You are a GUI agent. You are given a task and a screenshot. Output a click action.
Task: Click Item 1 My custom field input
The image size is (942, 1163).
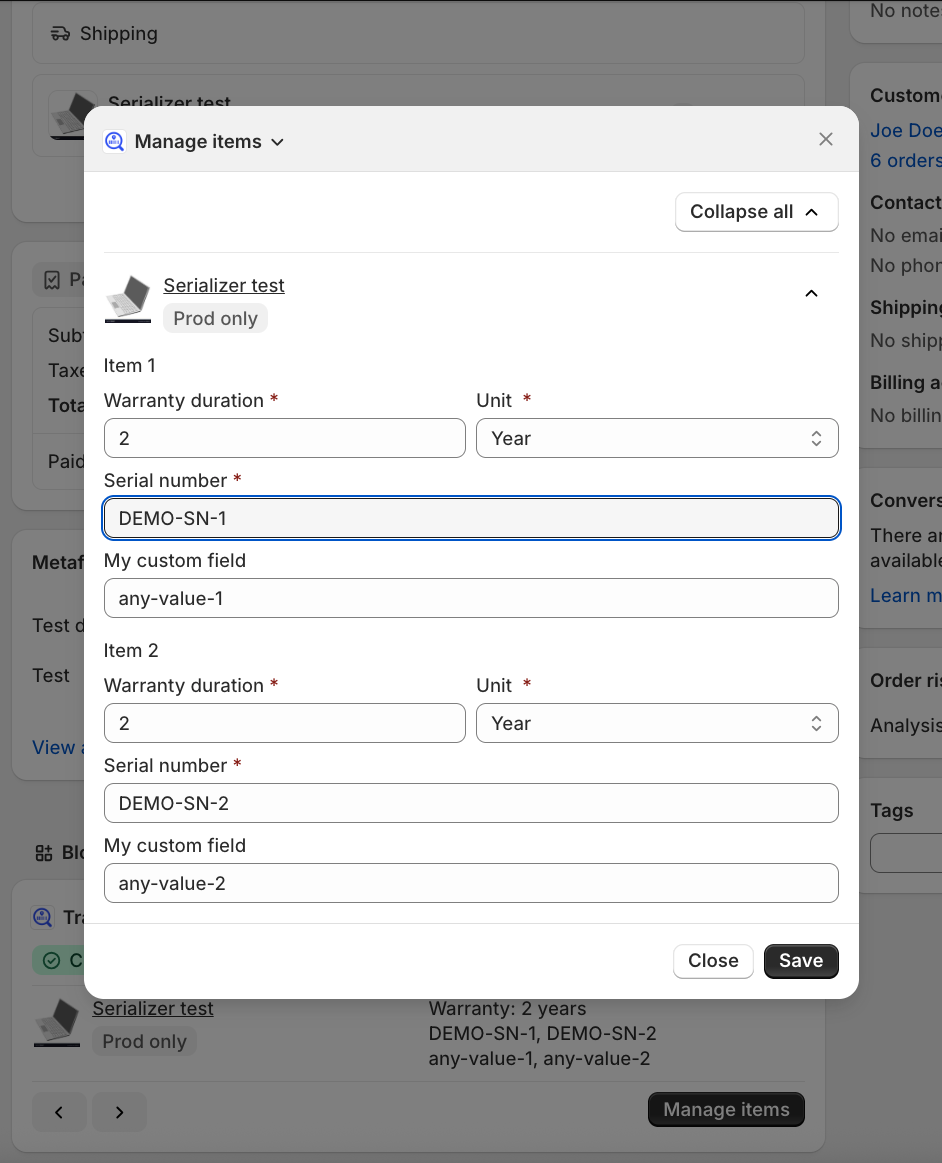470,598
